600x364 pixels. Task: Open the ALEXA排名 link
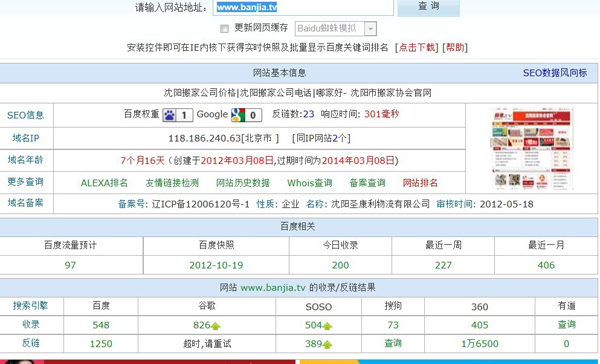coord(104,183)
